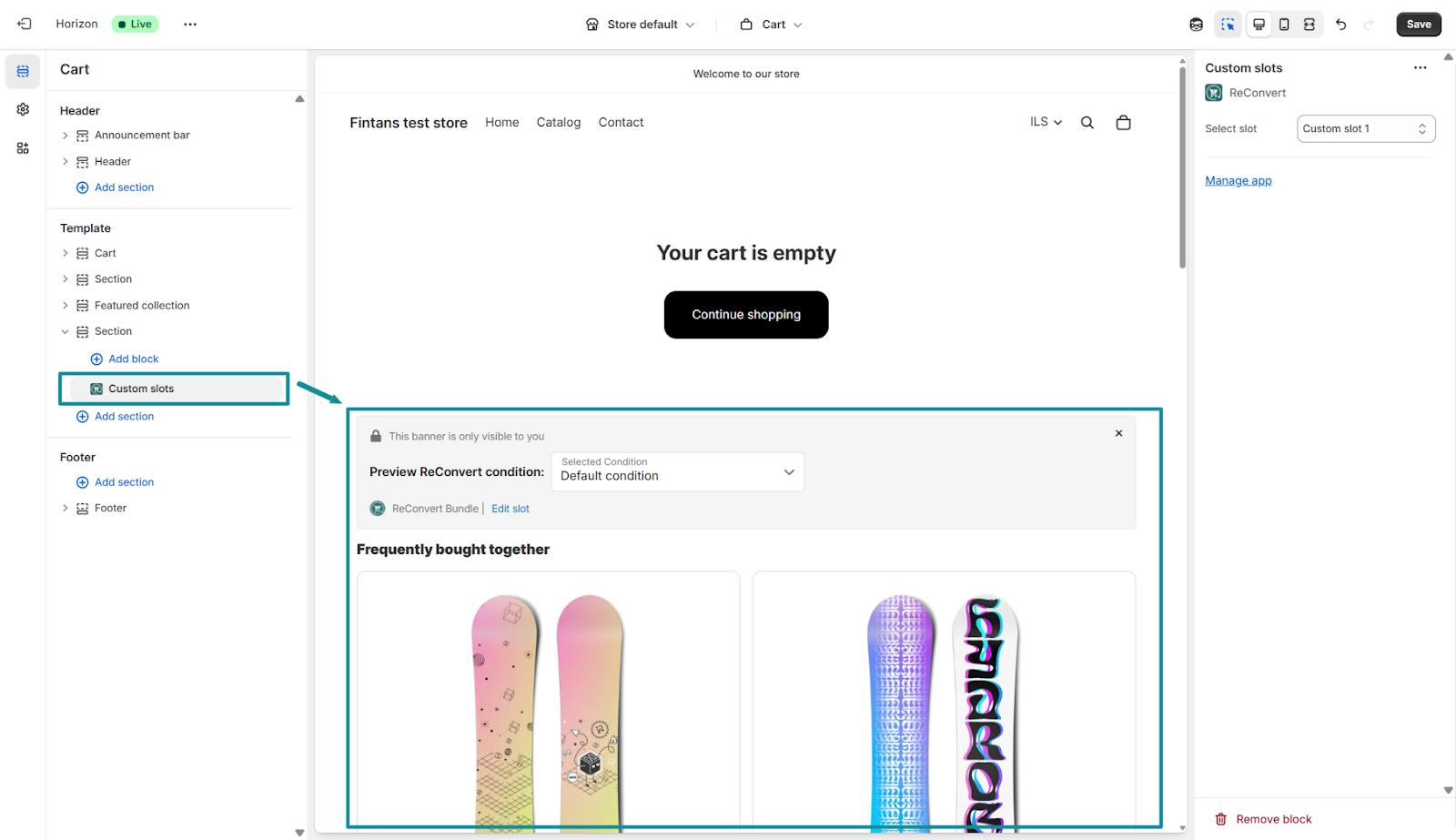Open the Apps sidebar icon
Image resolution: width=1456 pixels, height=840 pixels.
pos(23,148)
